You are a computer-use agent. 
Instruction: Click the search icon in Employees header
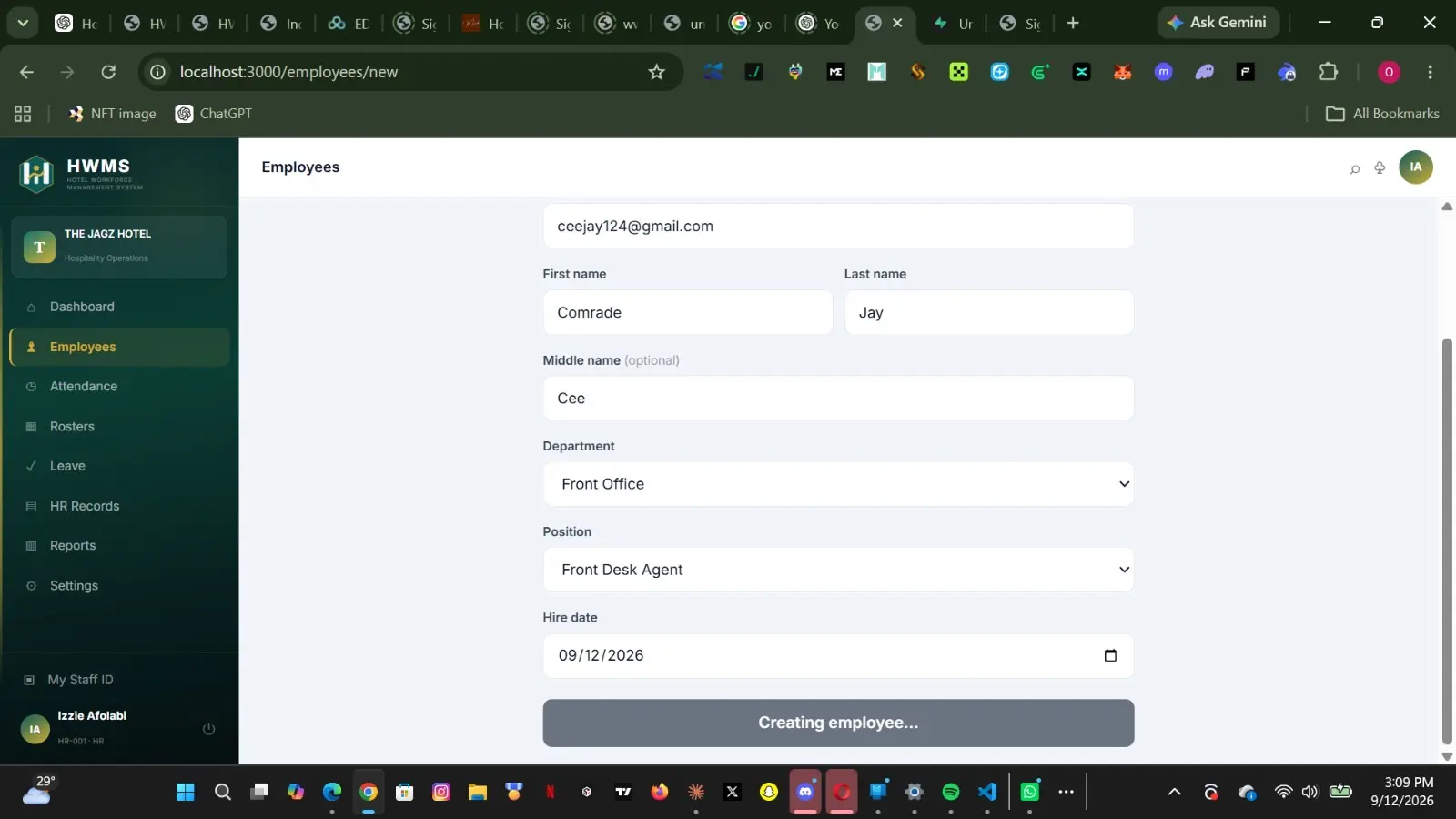1354,168
